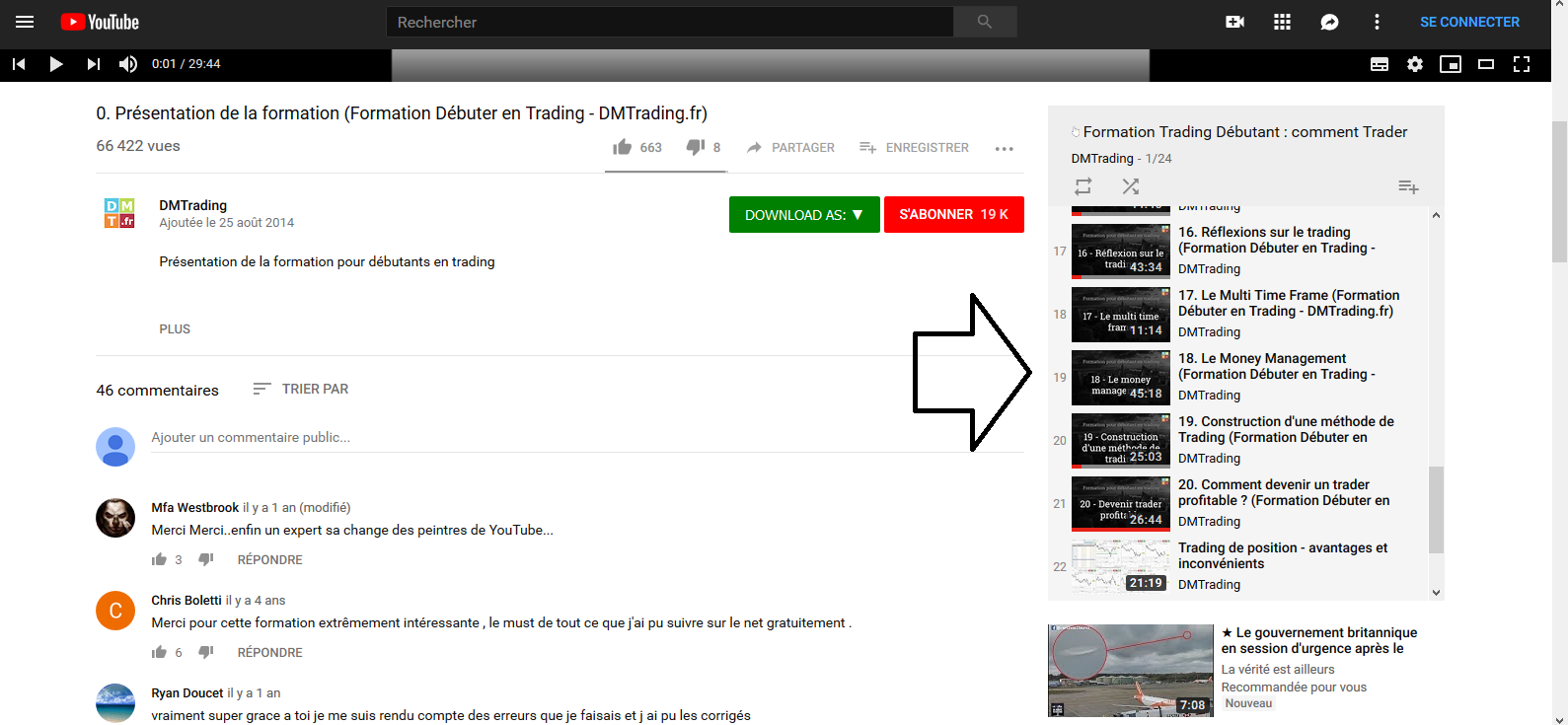Reply to Chris Boletti's comment
The width and height of the screenshot is (1568, 725).
pos(269,652)
